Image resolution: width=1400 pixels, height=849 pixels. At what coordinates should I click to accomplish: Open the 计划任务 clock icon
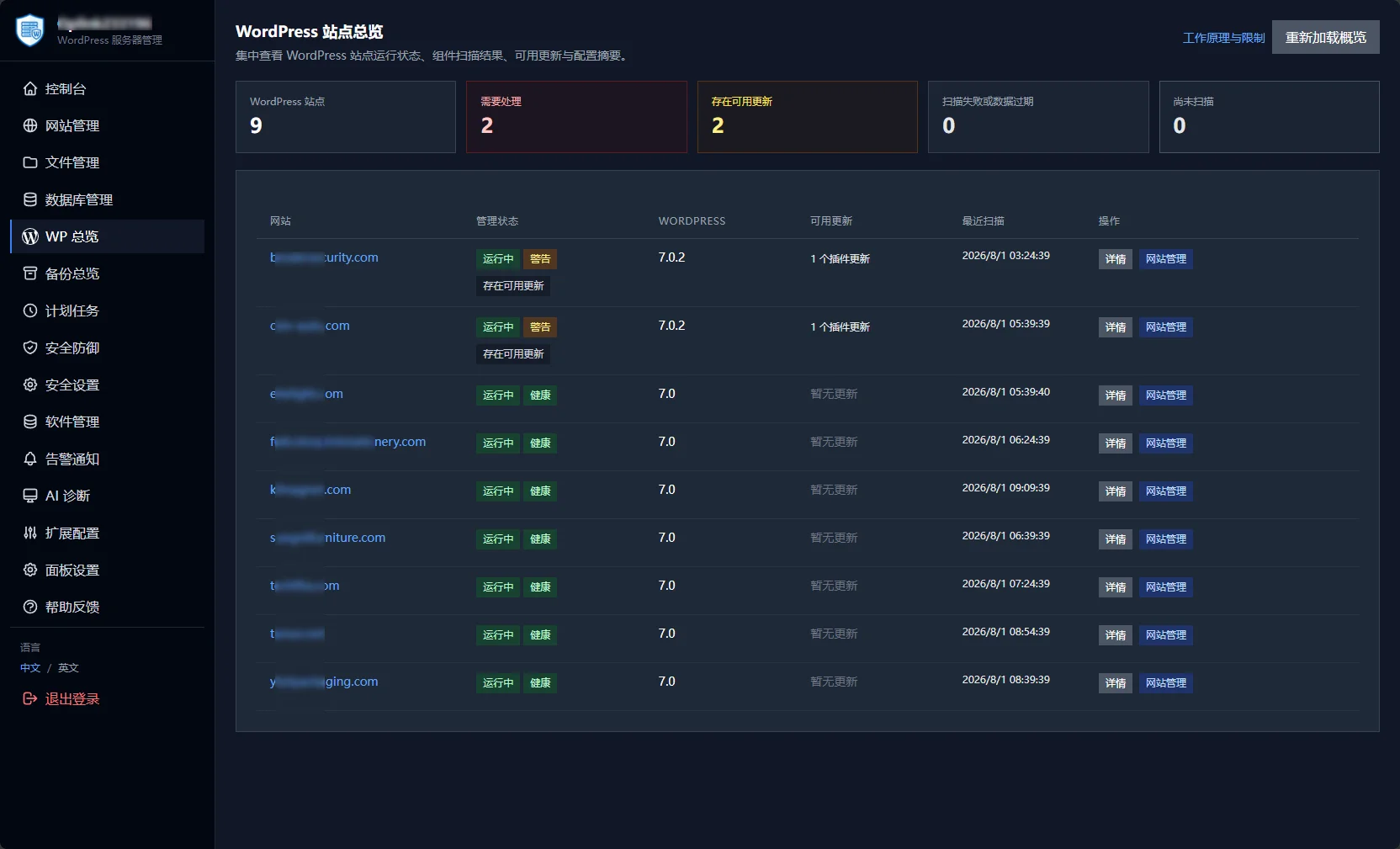[x=30, y=310]
